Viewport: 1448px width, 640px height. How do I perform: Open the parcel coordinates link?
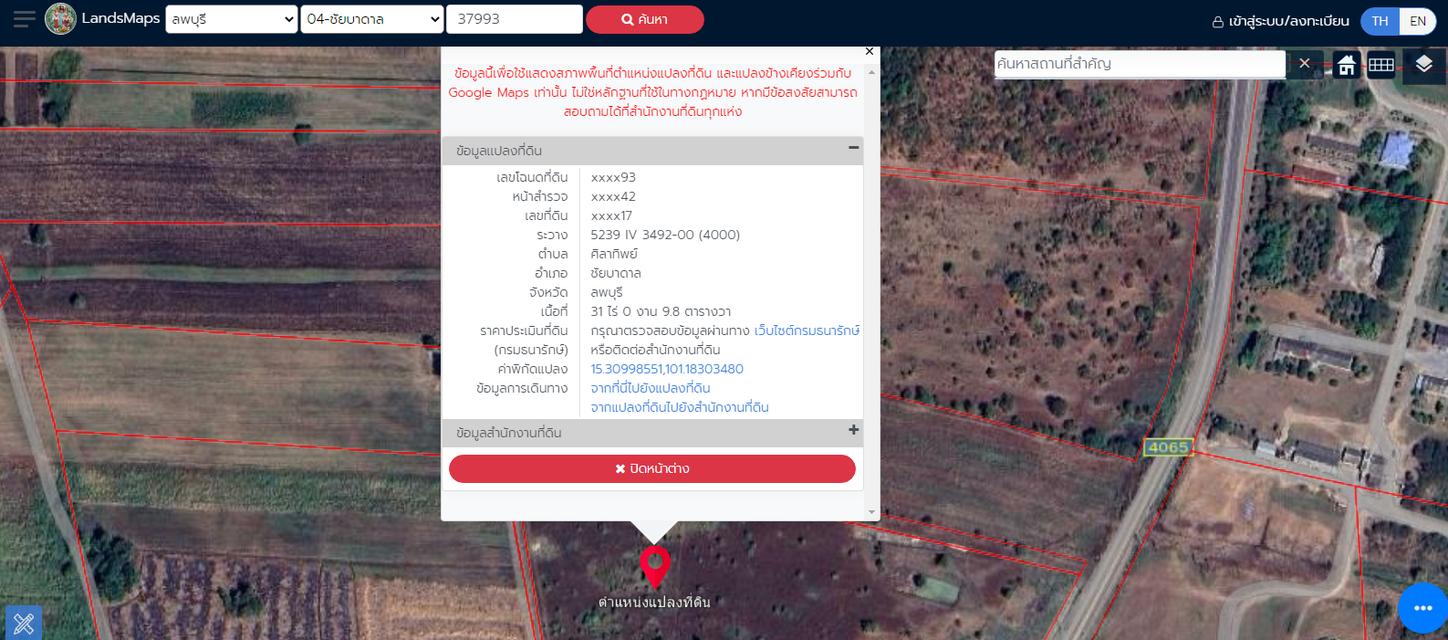(667, 369)
